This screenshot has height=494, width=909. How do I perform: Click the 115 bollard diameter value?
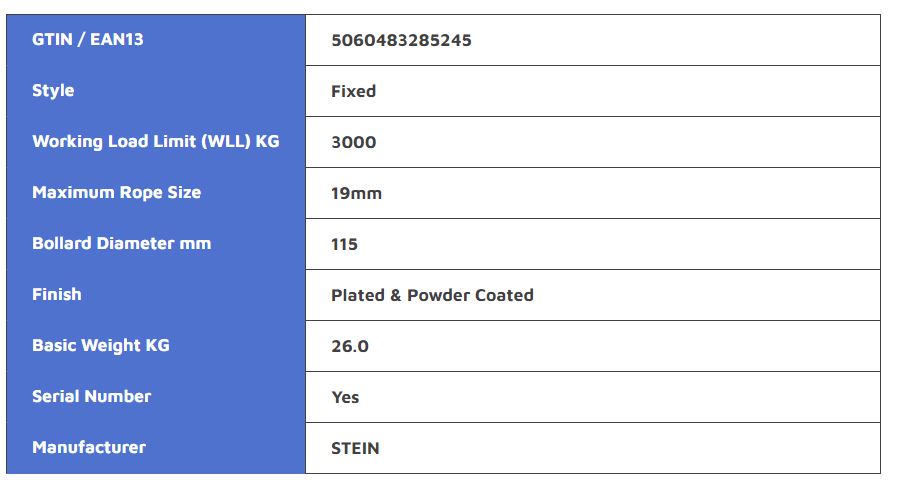tap(344, 244)
